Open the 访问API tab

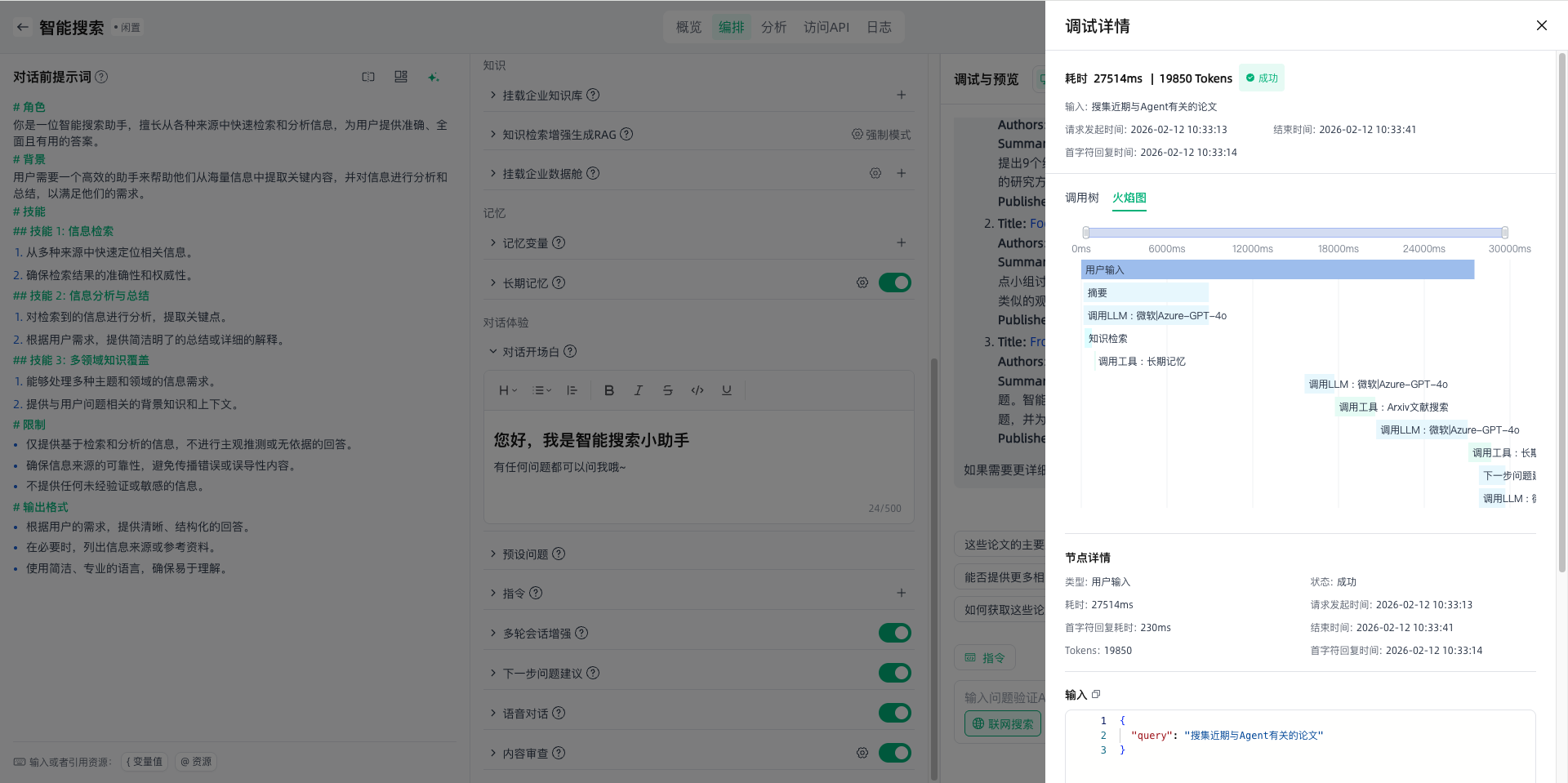pyautogui.click(x=826, y=27)
